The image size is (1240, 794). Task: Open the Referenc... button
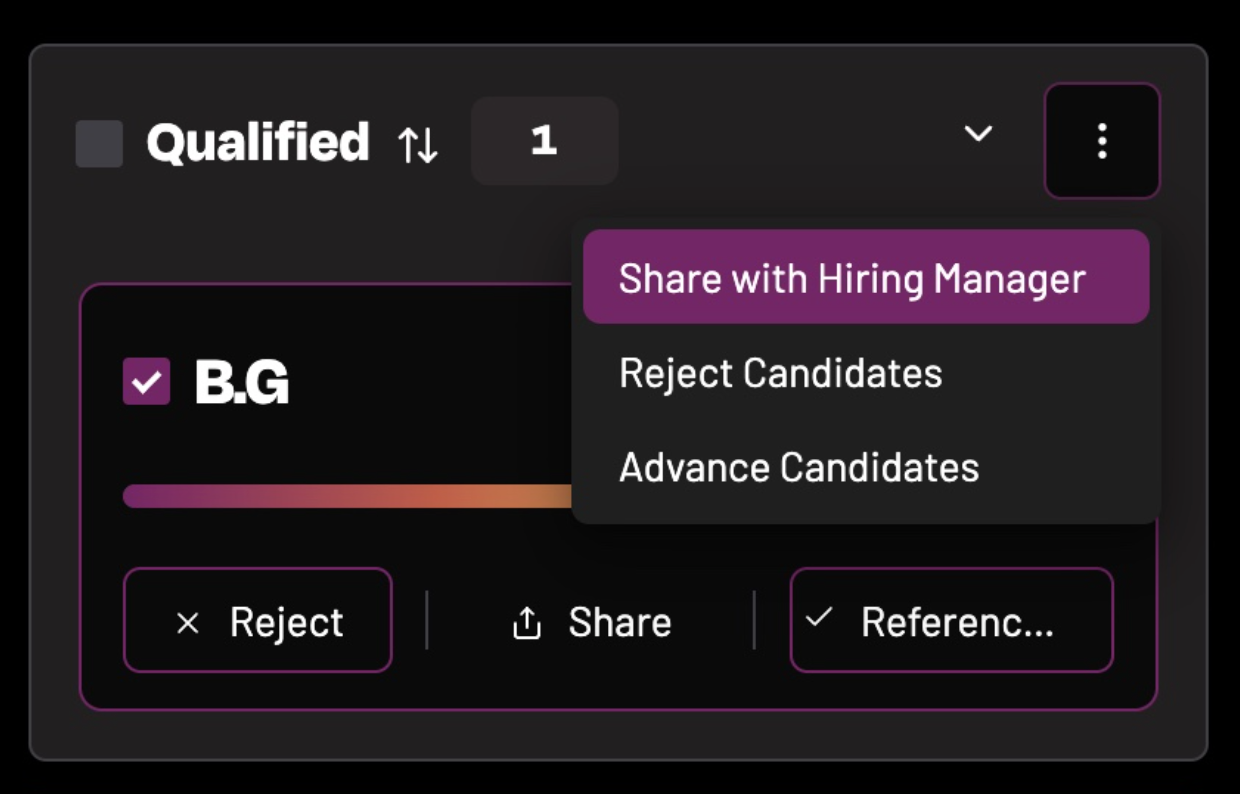coord(951,620)
